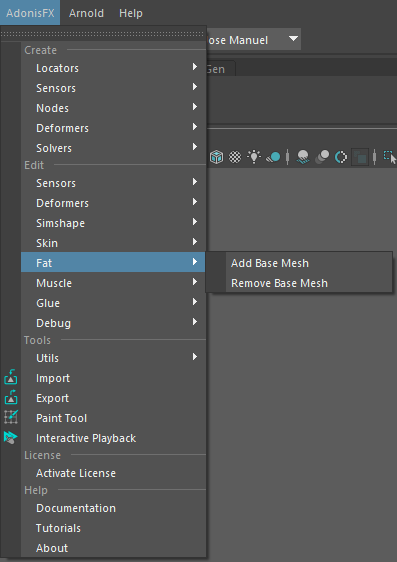Enable use all lights bulb icon
Screen dimensions: 397x562
254,157
